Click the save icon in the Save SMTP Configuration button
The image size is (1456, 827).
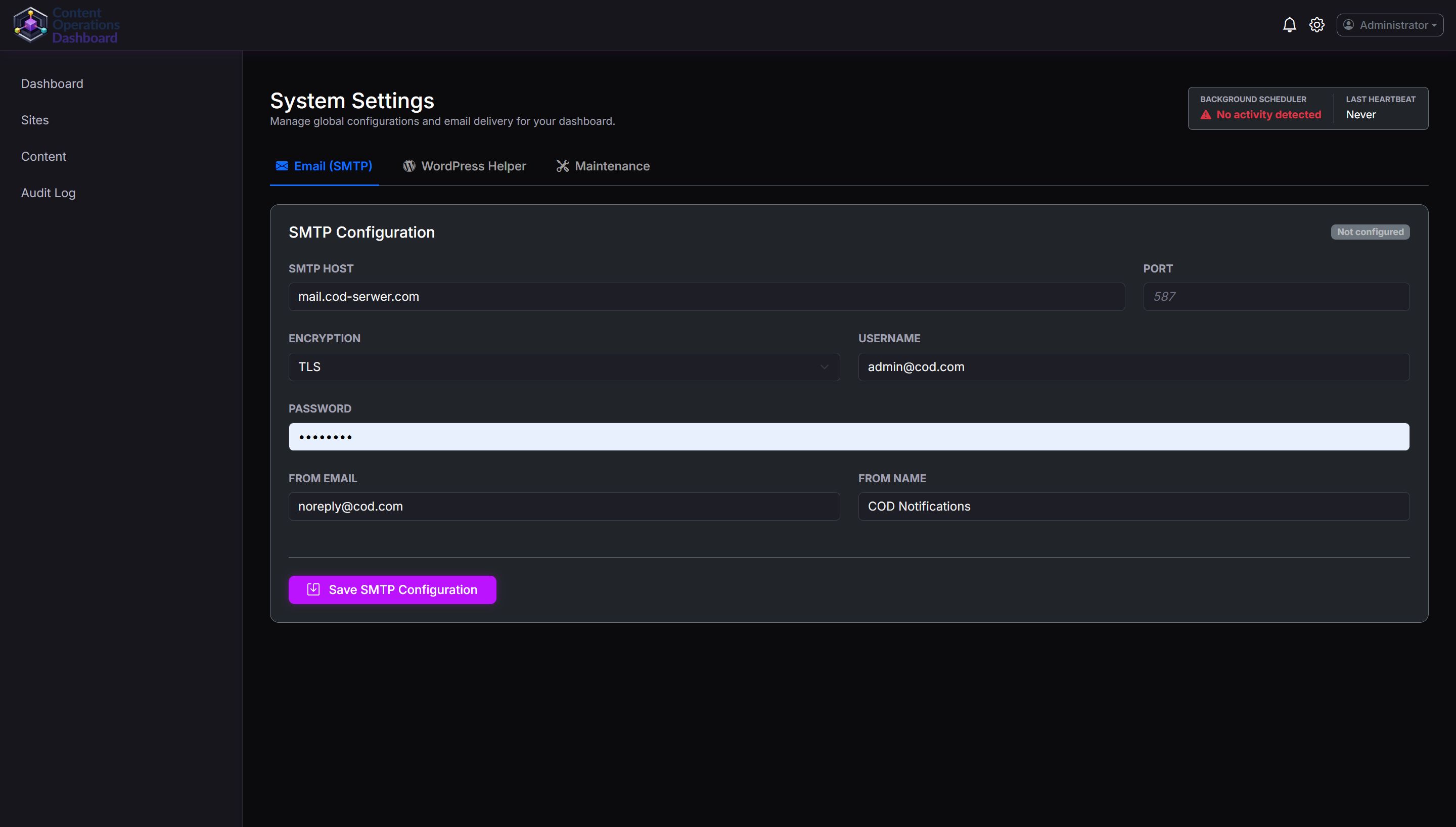click(313, 589)
